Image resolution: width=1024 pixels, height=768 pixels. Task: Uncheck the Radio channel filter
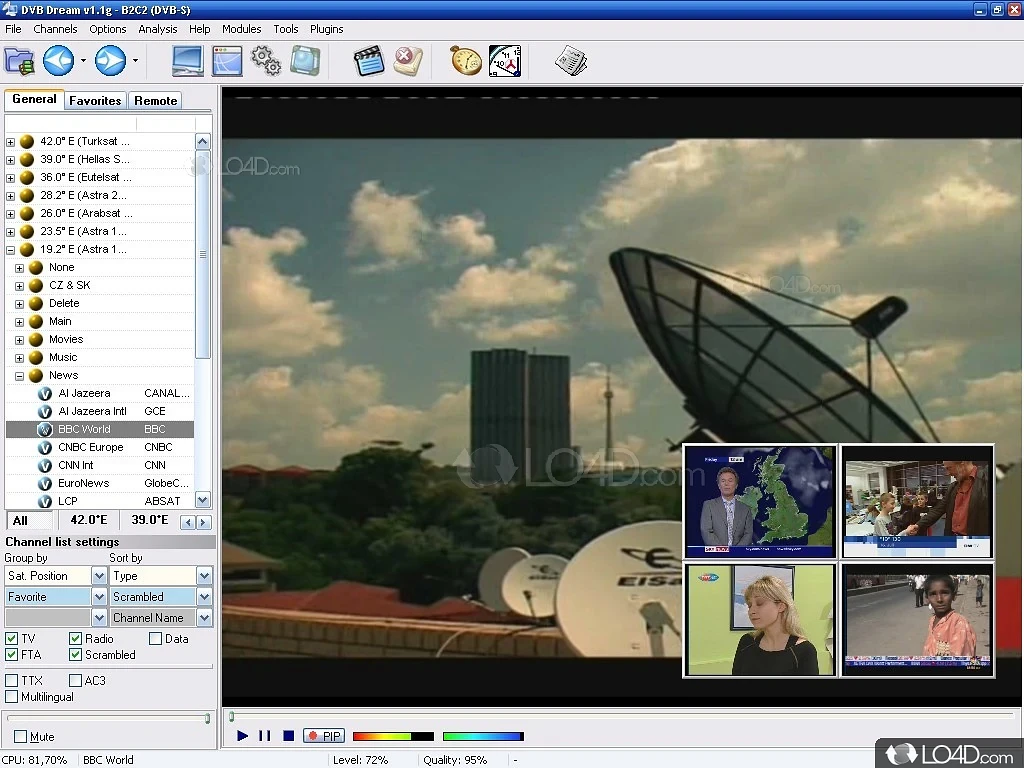click(x=76, y=639)
